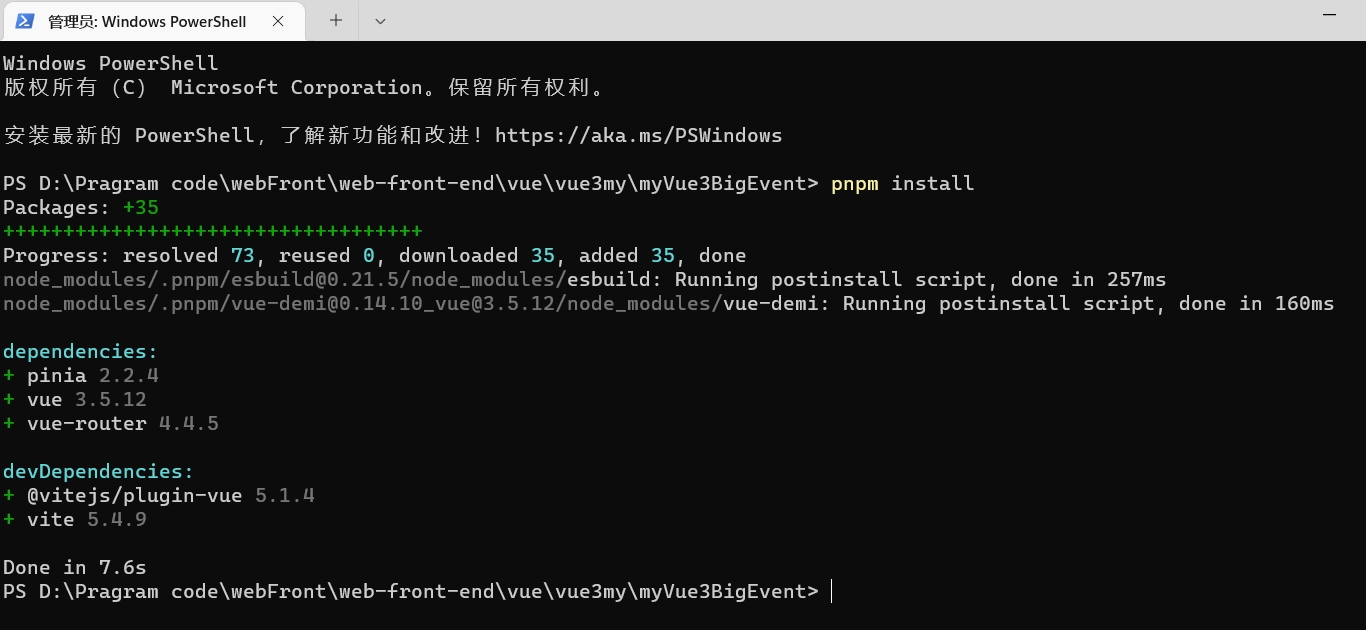The height and width of the screenshot is (630, 1366).
Task: Open a new terminal tab with plus
Action: [336, 20]
